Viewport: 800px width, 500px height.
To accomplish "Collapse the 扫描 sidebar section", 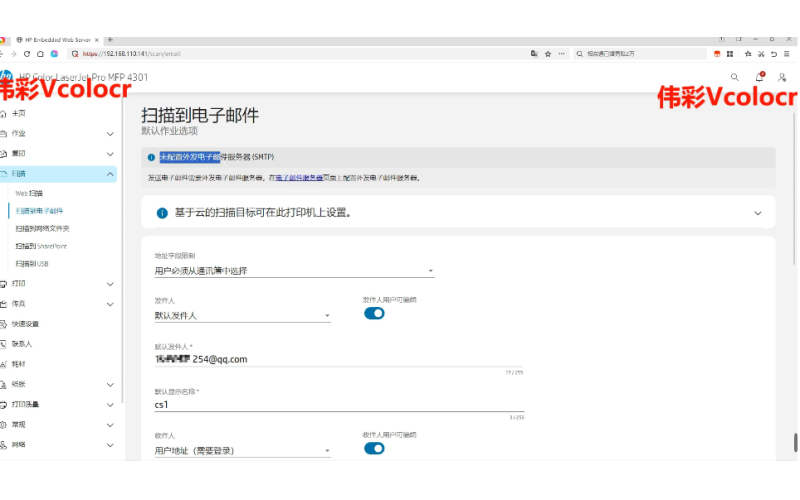I will 110,174.
